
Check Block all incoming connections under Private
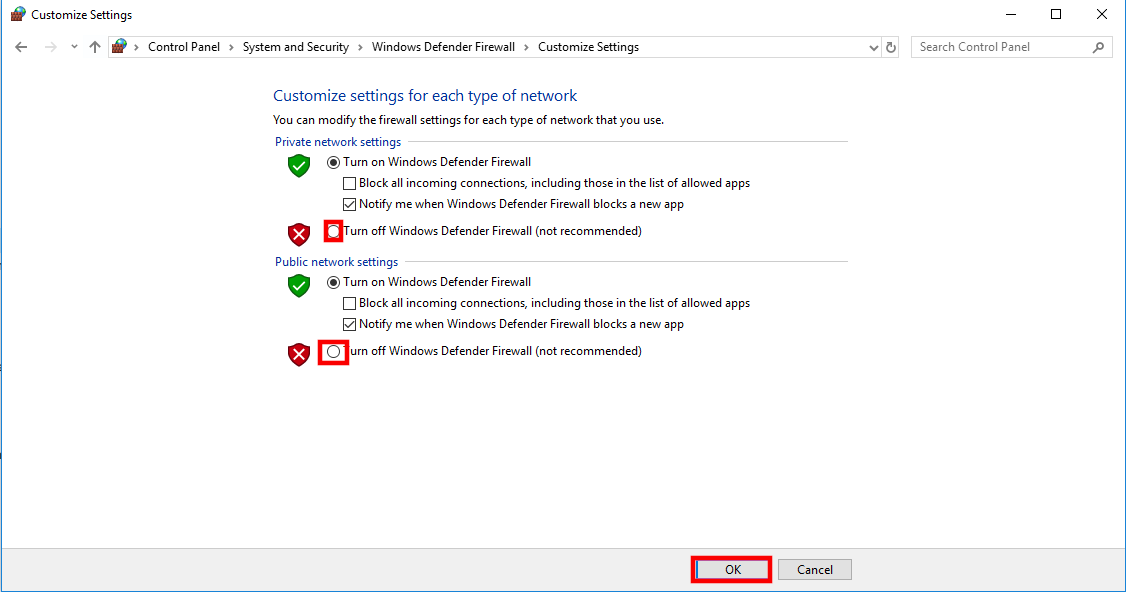pyautogui.click(x=349, y=183)
